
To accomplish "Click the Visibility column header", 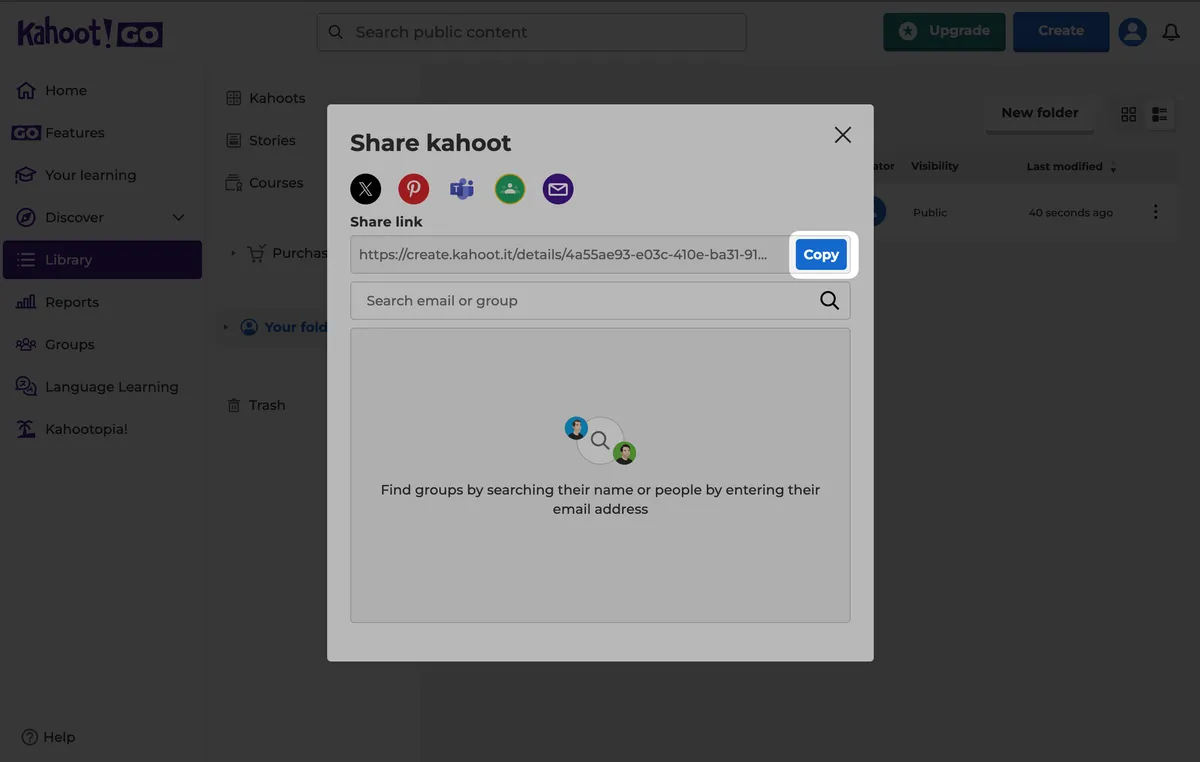I will click(935, 166).
